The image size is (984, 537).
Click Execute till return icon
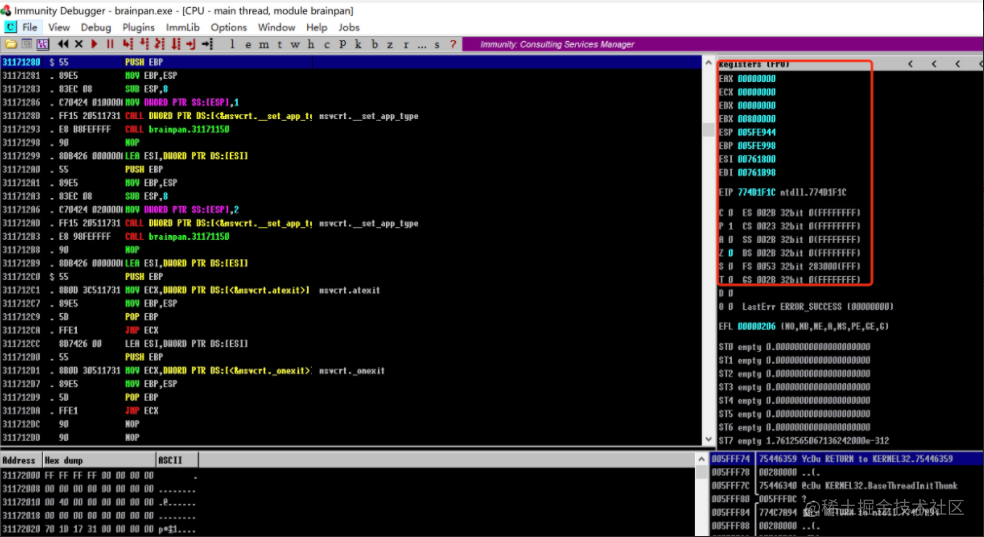tap(191, 44)
